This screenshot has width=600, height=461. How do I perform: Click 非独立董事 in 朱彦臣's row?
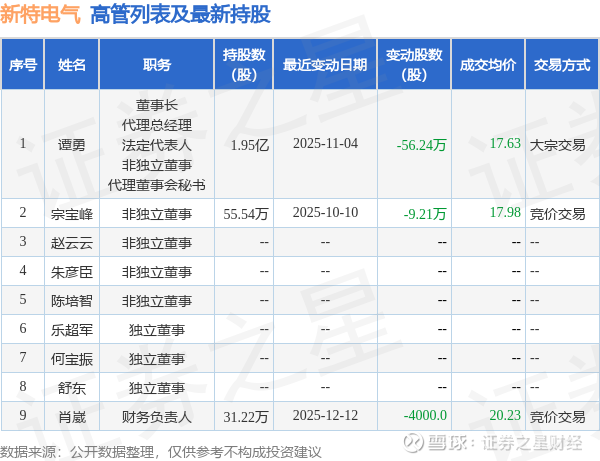click(x=157, y=272)
